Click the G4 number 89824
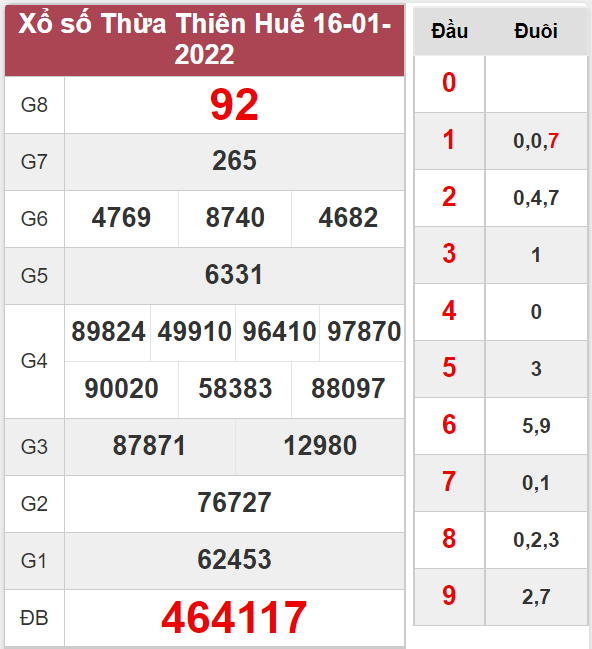 [108, 332]
